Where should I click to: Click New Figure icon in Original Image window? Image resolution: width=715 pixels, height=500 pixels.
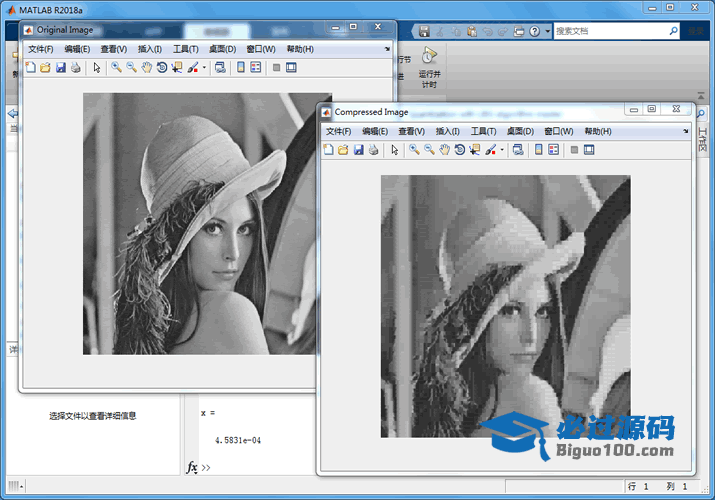click(x=31, y=67)
